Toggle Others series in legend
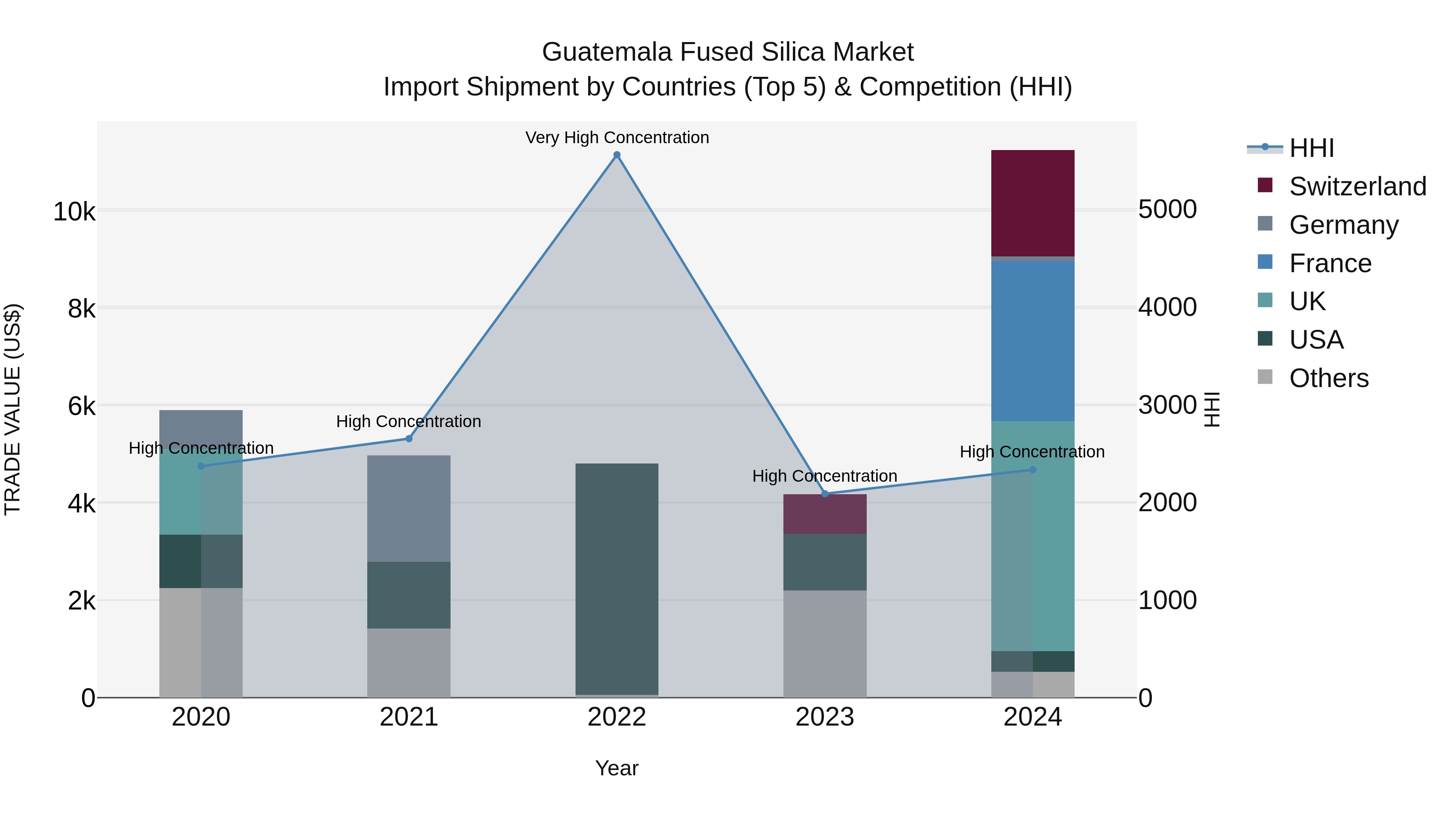Viewport: 1456px width, 819px height. [1314, 378]
